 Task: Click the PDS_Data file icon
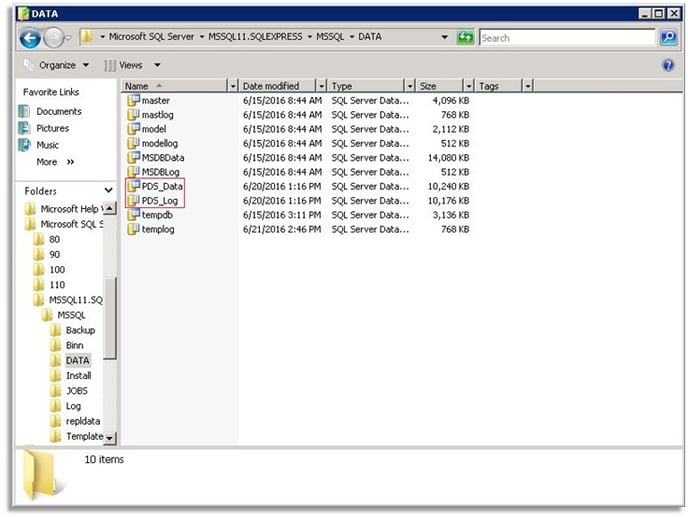133,186
